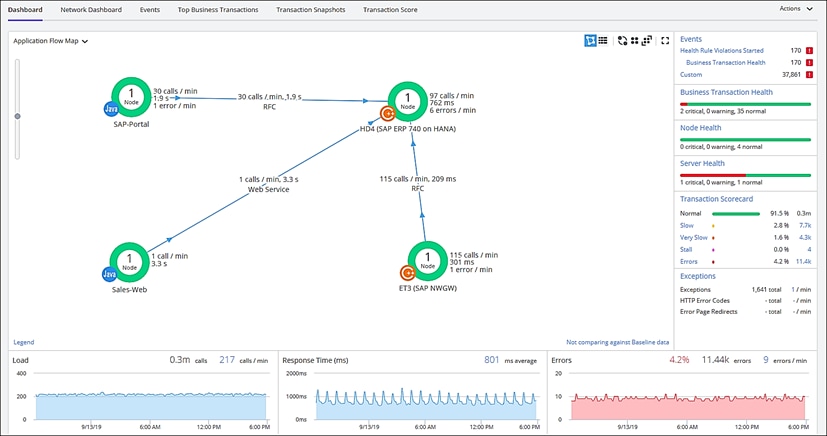Click red alert icon beside Custom events
The image size is (827, 436).
(x=810, y=75)
